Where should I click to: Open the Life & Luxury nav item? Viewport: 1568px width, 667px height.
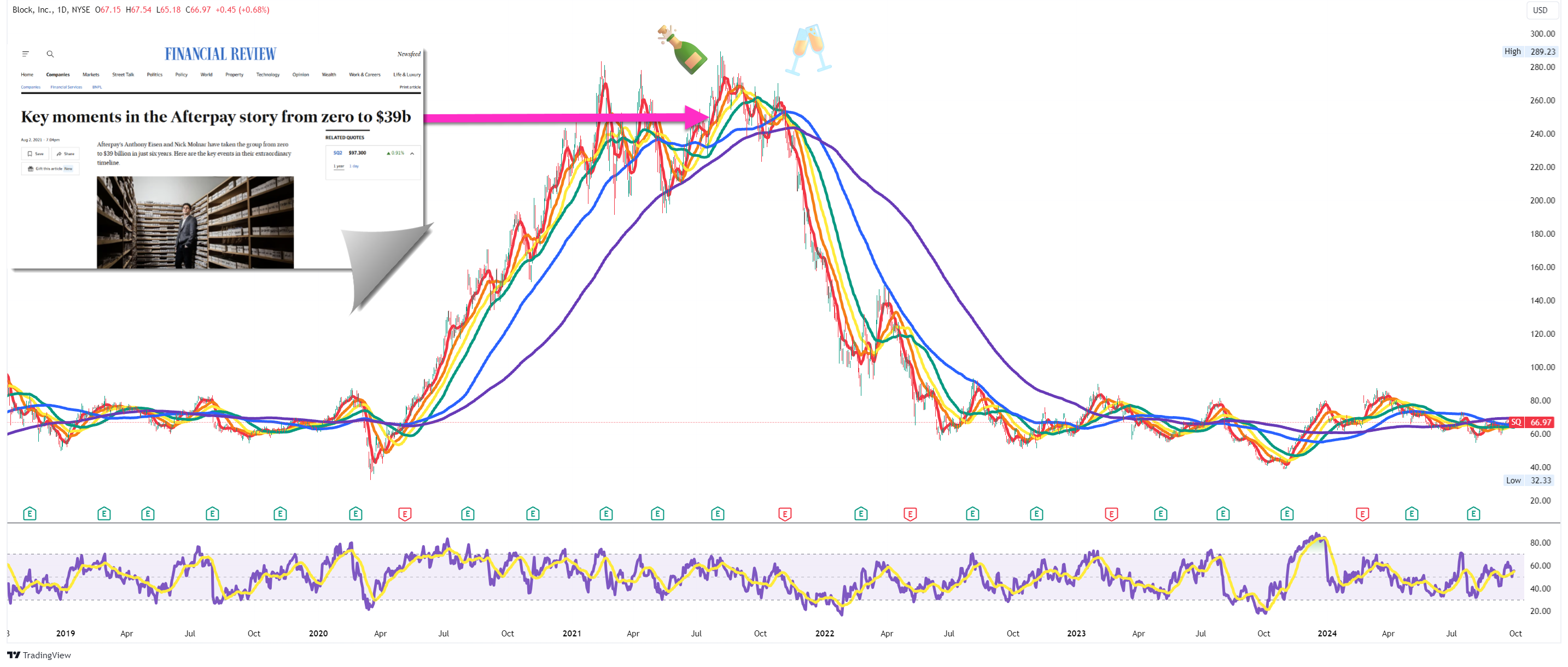[x=406, y=75]
